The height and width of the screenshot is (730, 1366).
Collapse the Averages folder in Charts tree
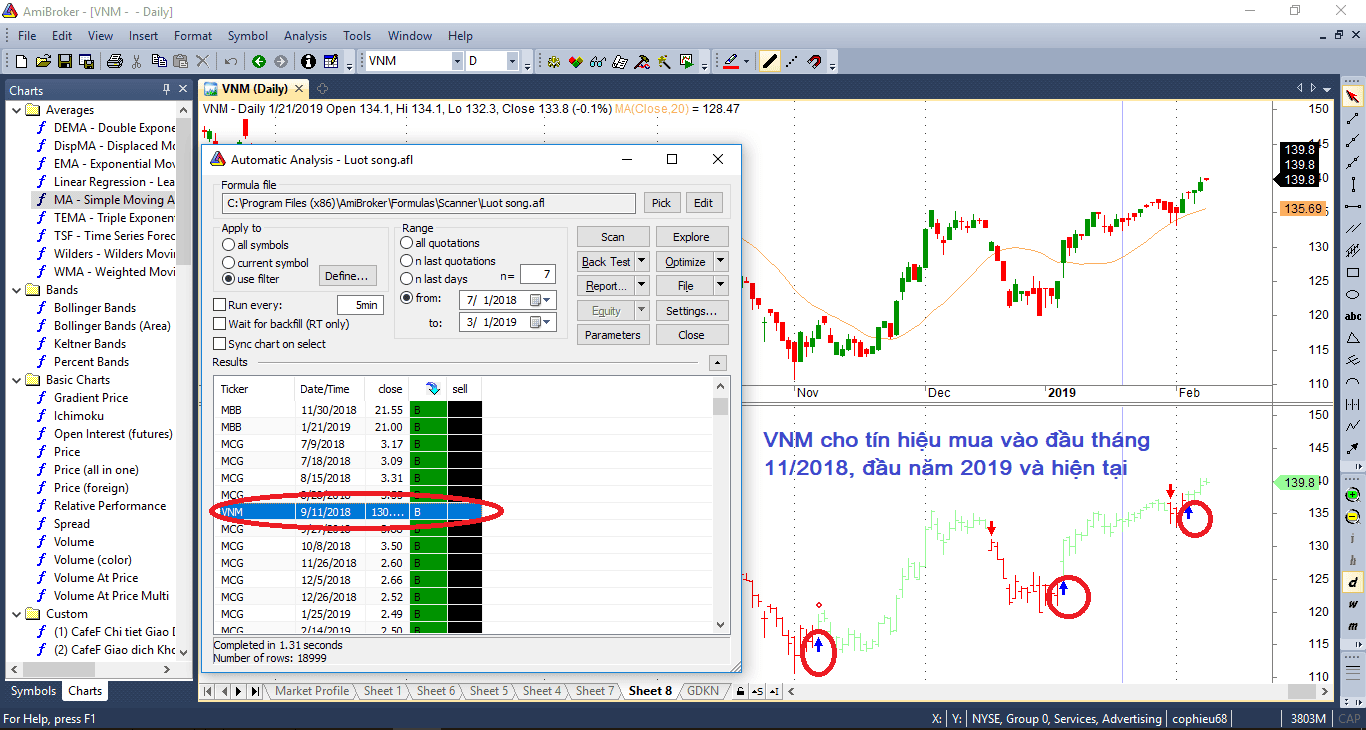(17, 110)
